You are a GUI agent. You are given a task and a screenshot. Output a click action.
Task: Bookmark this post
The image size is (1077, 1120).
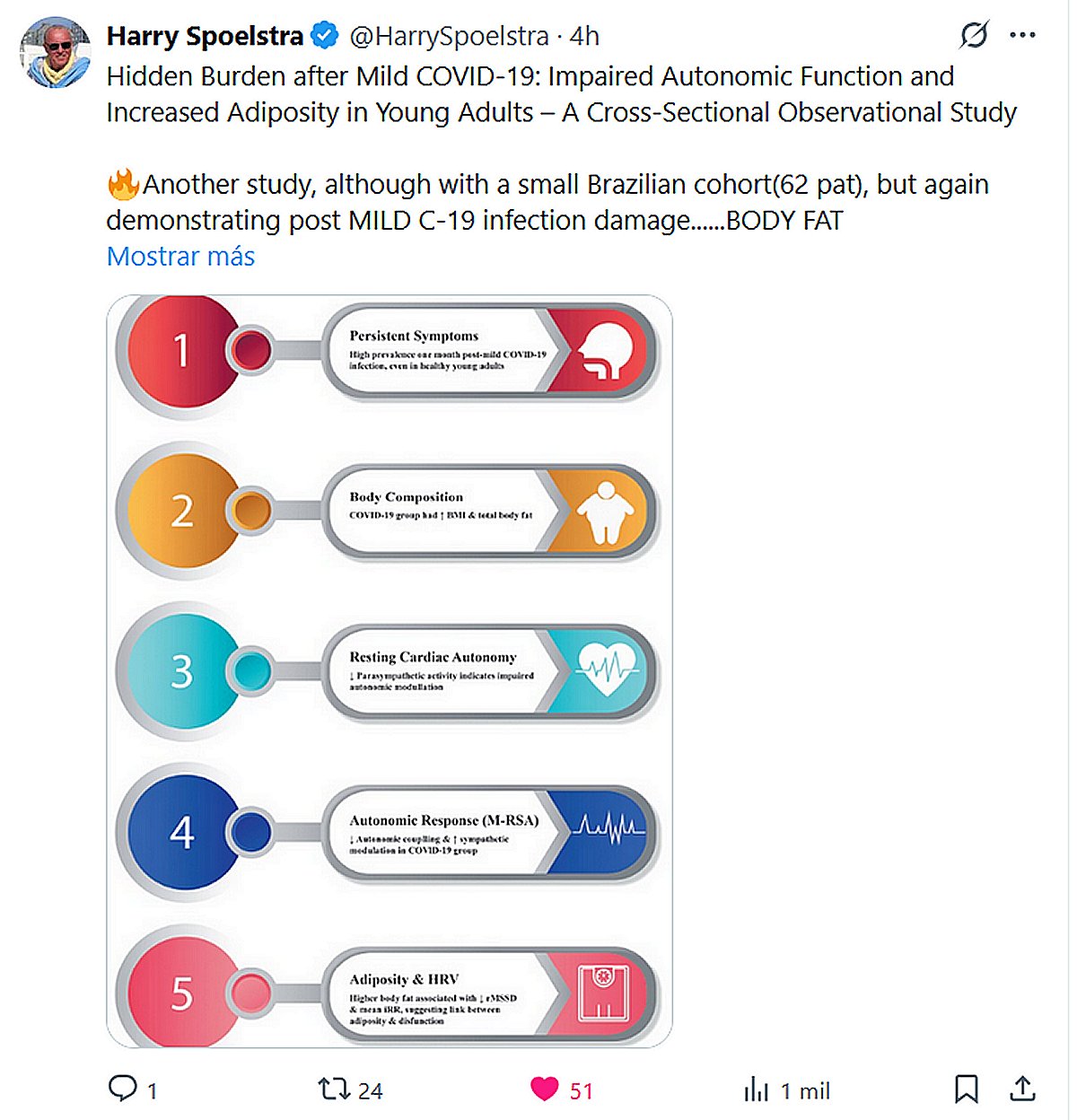[966, 1089]
